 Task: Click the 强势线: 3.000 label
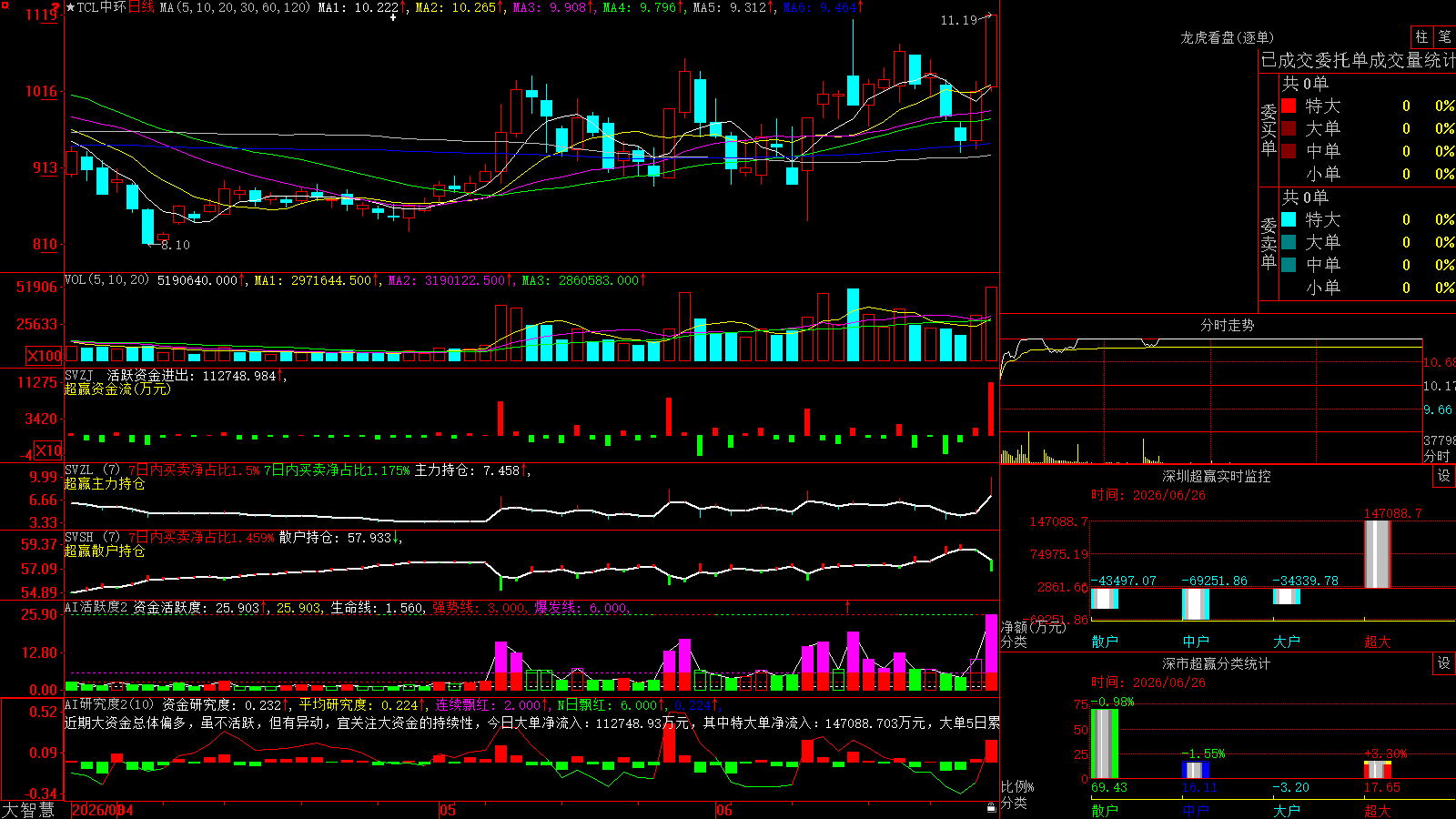click(478, 608)
